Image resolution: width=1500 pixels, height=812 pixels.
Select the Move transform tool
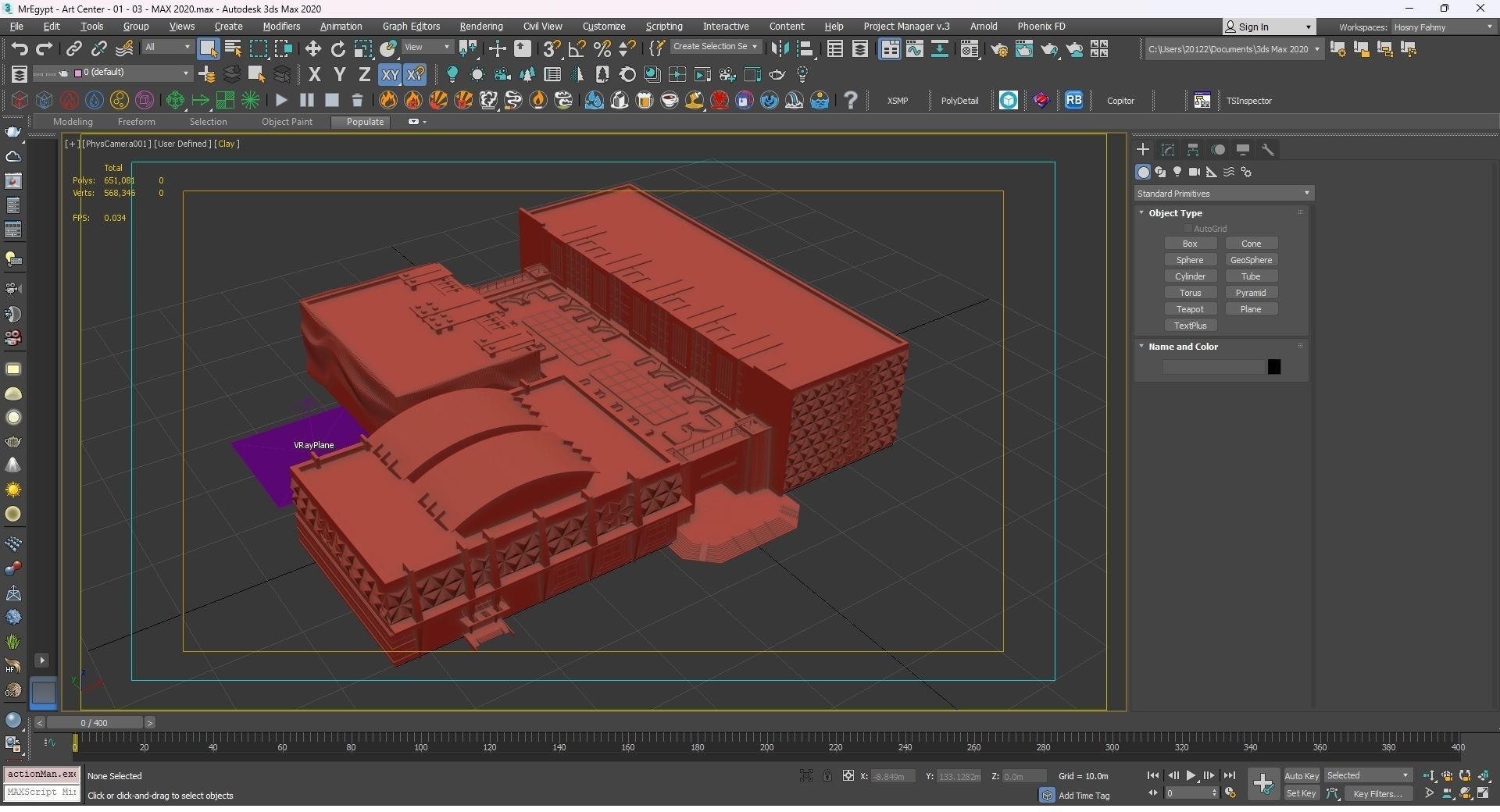[312, 49]
